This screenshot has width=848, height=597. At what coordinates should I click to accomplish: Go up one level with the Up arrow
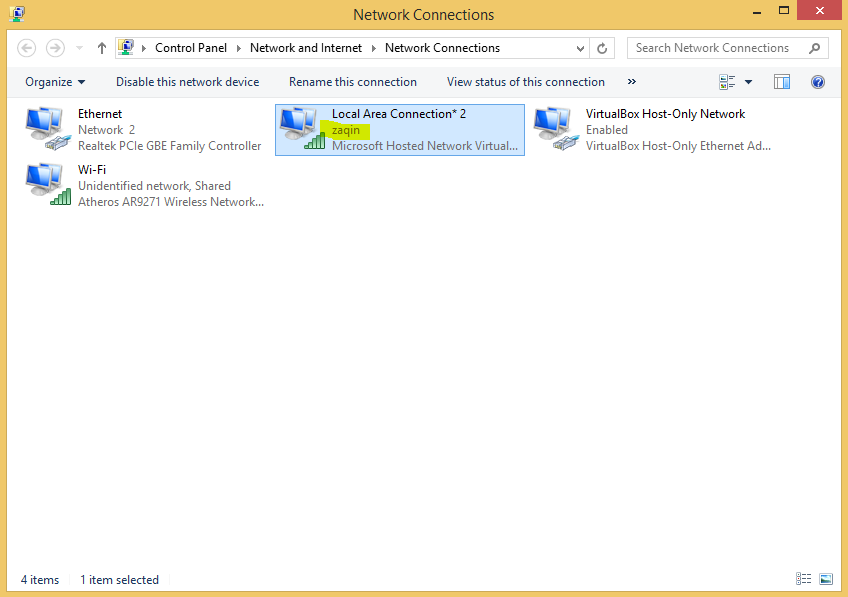click(x=102, y=48)
